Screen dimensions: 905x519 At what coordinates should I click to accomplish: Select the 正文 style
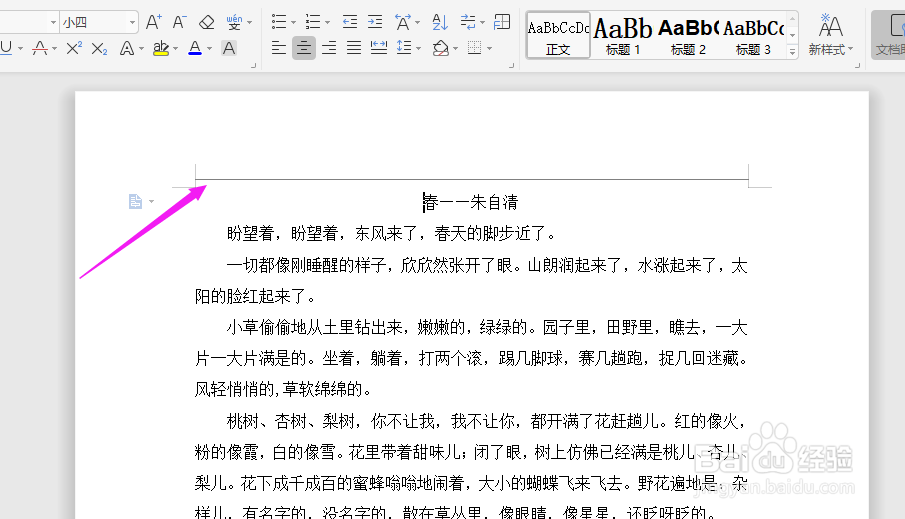point(558,36)
